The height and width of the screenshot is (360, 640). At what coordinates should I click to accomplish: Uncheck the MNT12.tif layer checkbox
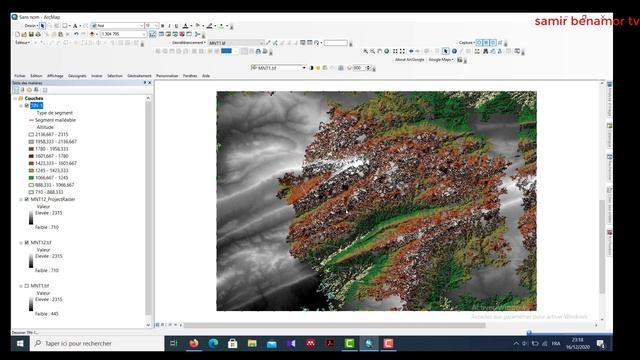27,243
